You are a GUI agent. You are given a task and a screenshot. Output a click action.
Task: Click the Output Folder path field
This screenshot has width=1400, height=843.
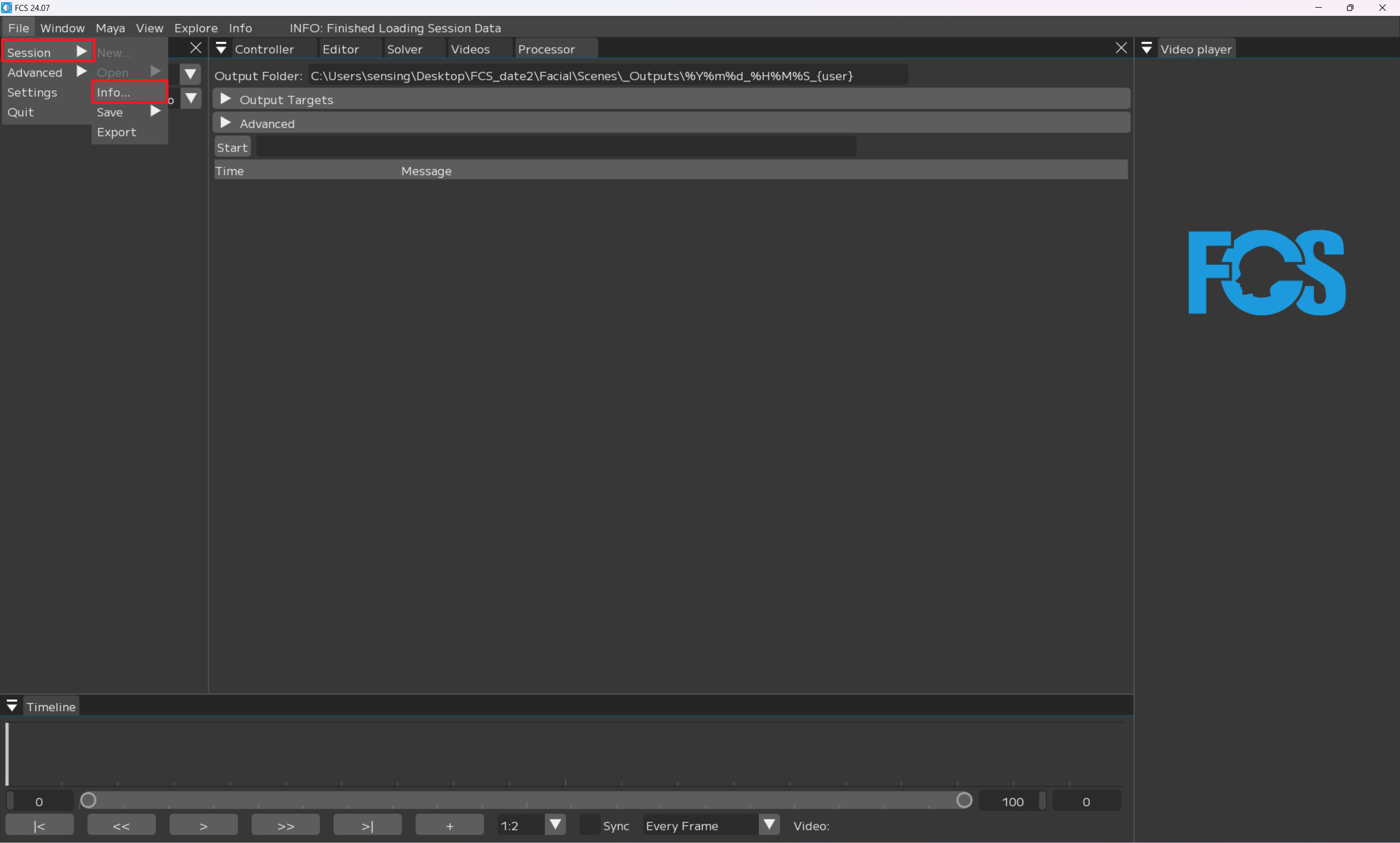pos(608,75)
